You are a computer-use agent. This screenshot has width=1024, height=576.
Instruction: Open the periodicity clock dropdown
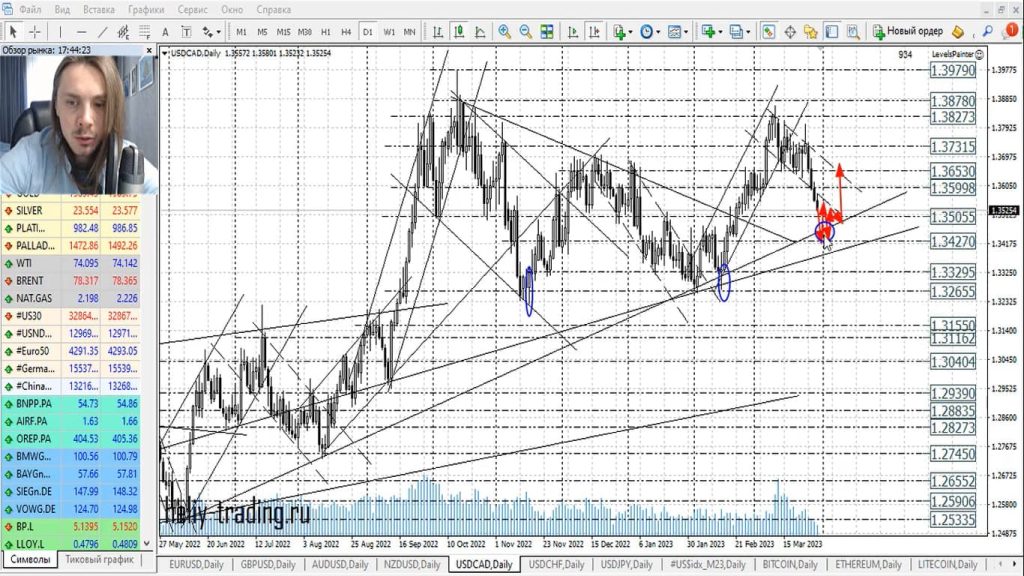pos(652,31)
